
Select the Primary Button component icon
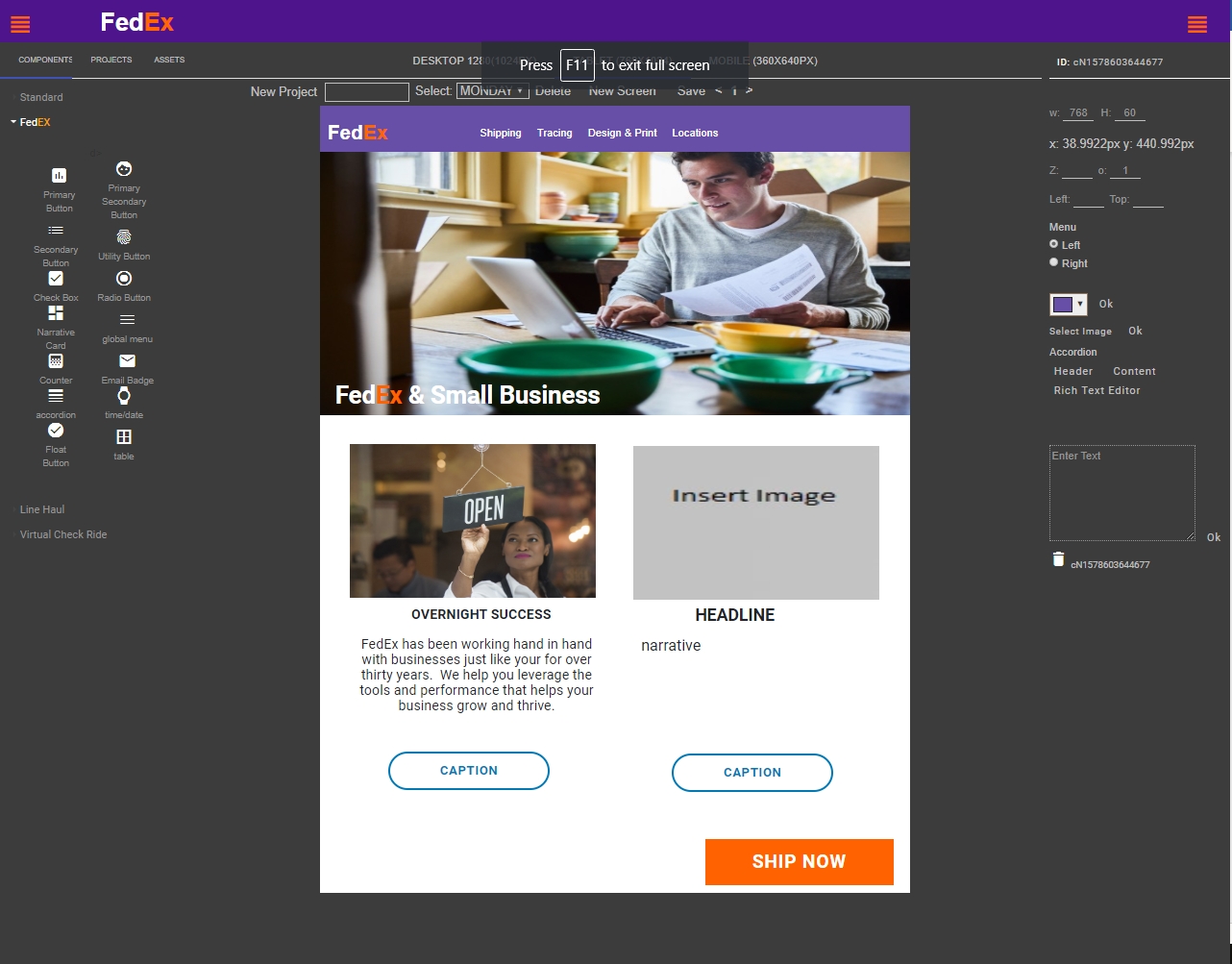coord(59,175)
